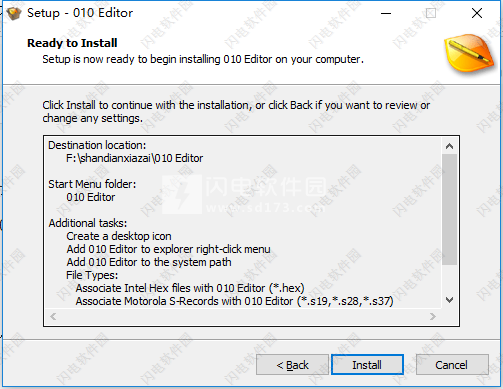Click the 'Ready to Install' heading
This screenshot has height=389, width=503.
coord(72,43)
